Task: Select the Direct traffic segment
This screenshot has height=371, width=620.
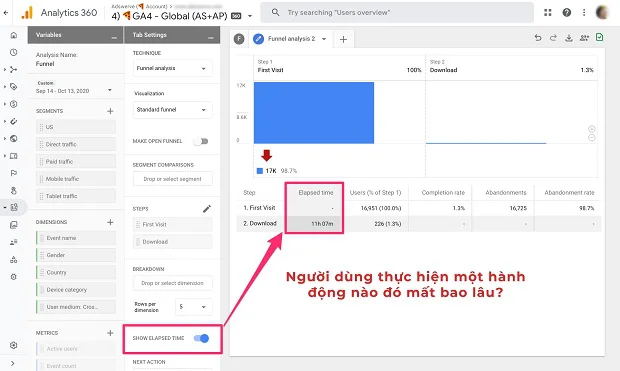Action: (x=76, y=144)
